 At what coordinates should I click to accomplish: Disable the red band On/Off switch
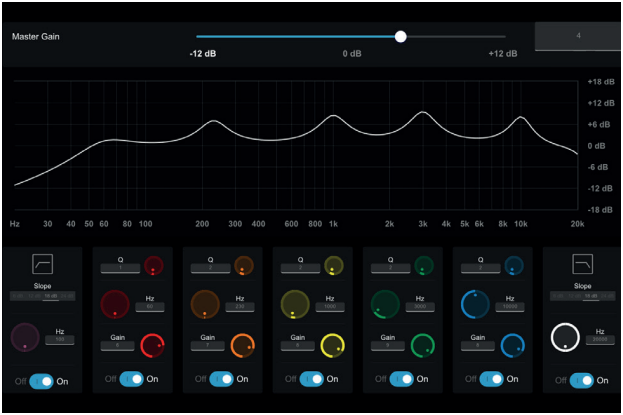click(x=132, y=379)
